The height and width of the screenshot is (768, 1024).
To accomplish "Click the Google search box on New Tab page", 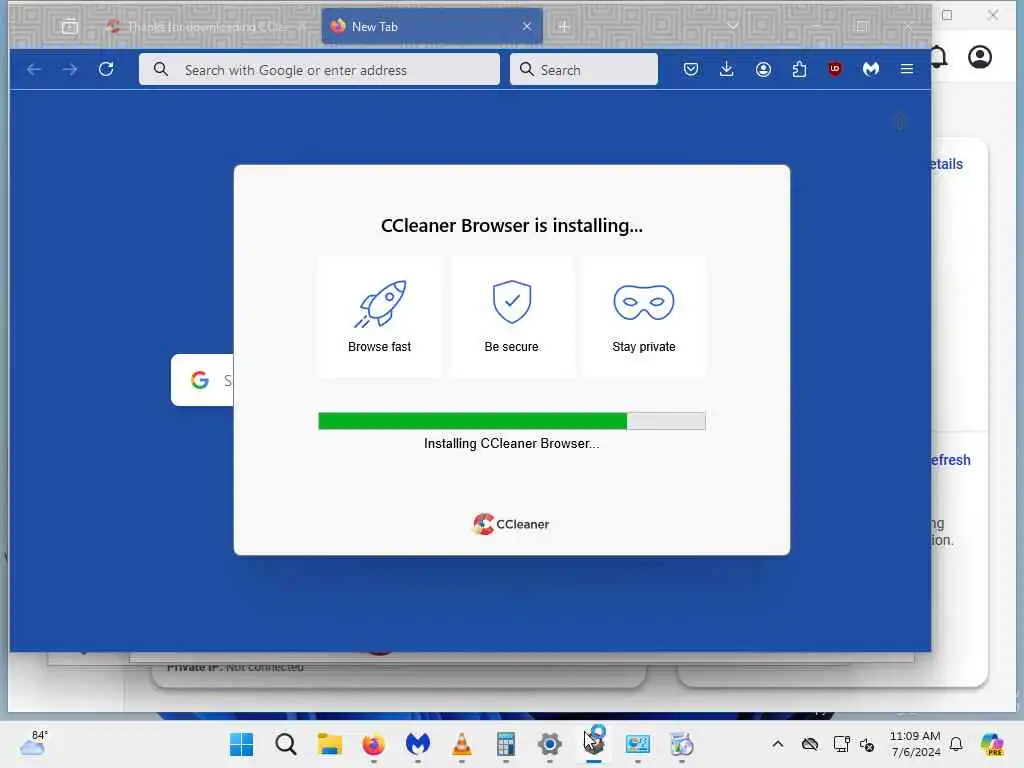I will (x=202, y=380).
